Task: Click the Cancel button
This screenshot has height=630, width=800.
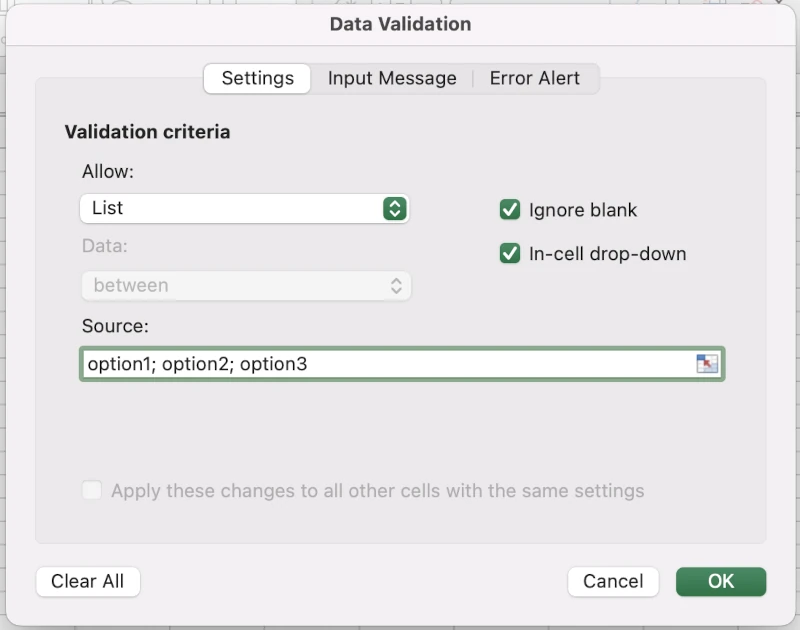Action: coord(613,581)
